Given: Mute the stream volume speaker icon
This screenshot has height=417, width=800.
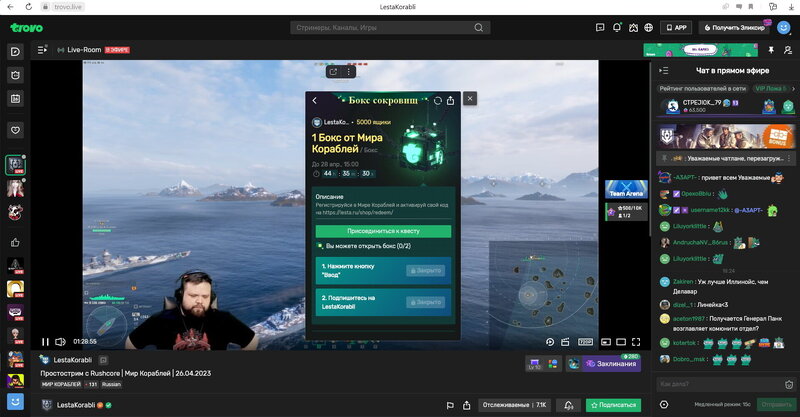Looking at the screenshot, I should [x=62, y=341].
